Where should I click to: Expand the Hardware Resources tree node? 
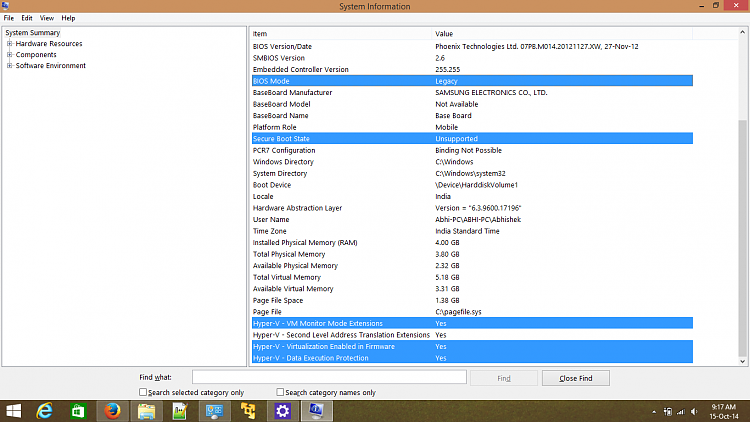[x=10, y=44]
